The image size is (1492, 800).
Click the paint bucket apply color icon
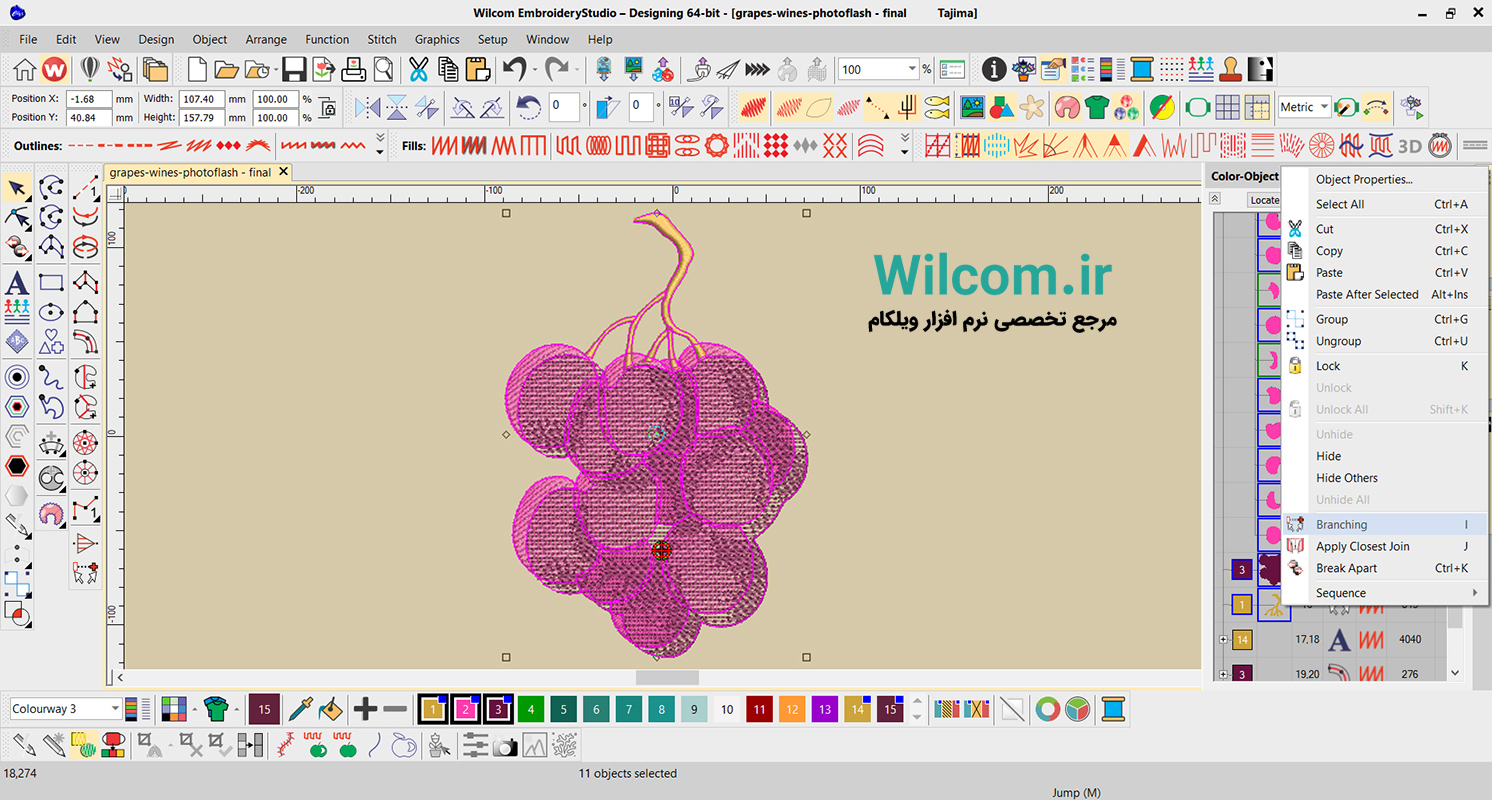330,709
